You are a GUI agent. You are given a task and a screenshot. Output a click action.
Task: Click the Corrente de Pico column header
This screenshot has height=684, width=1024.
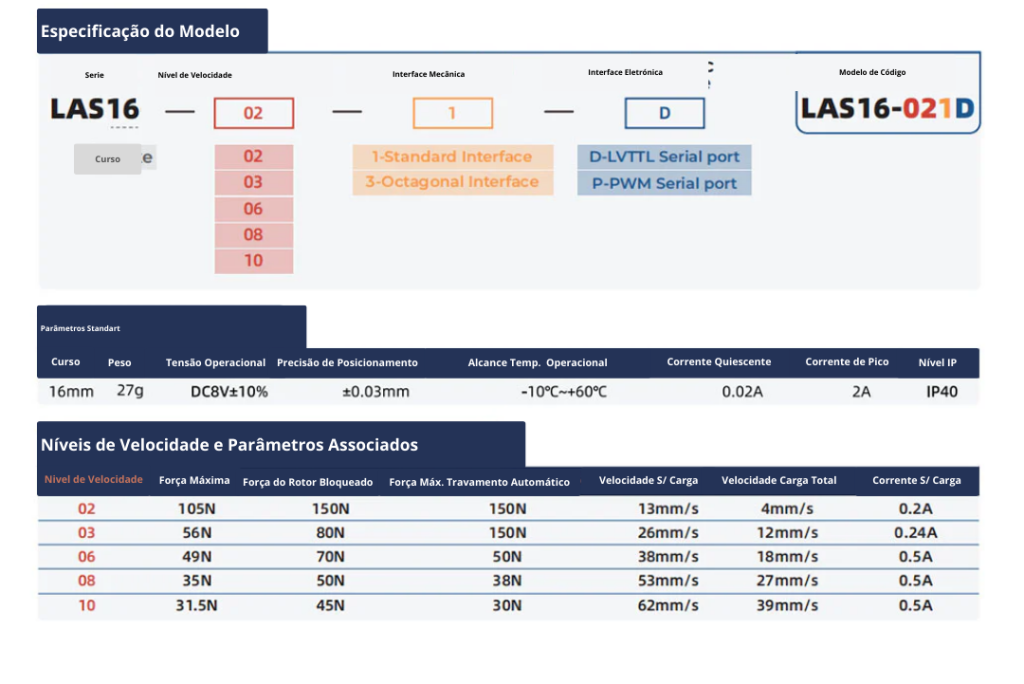[847, 362]
